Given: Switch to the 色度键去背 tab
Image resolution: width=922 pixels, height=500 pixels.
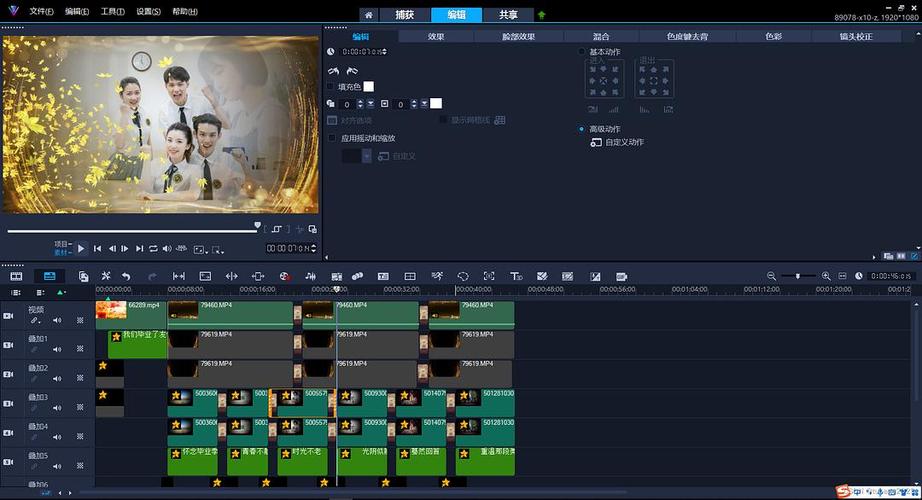Looking at the screenshot, I should (x=687, y=36).
